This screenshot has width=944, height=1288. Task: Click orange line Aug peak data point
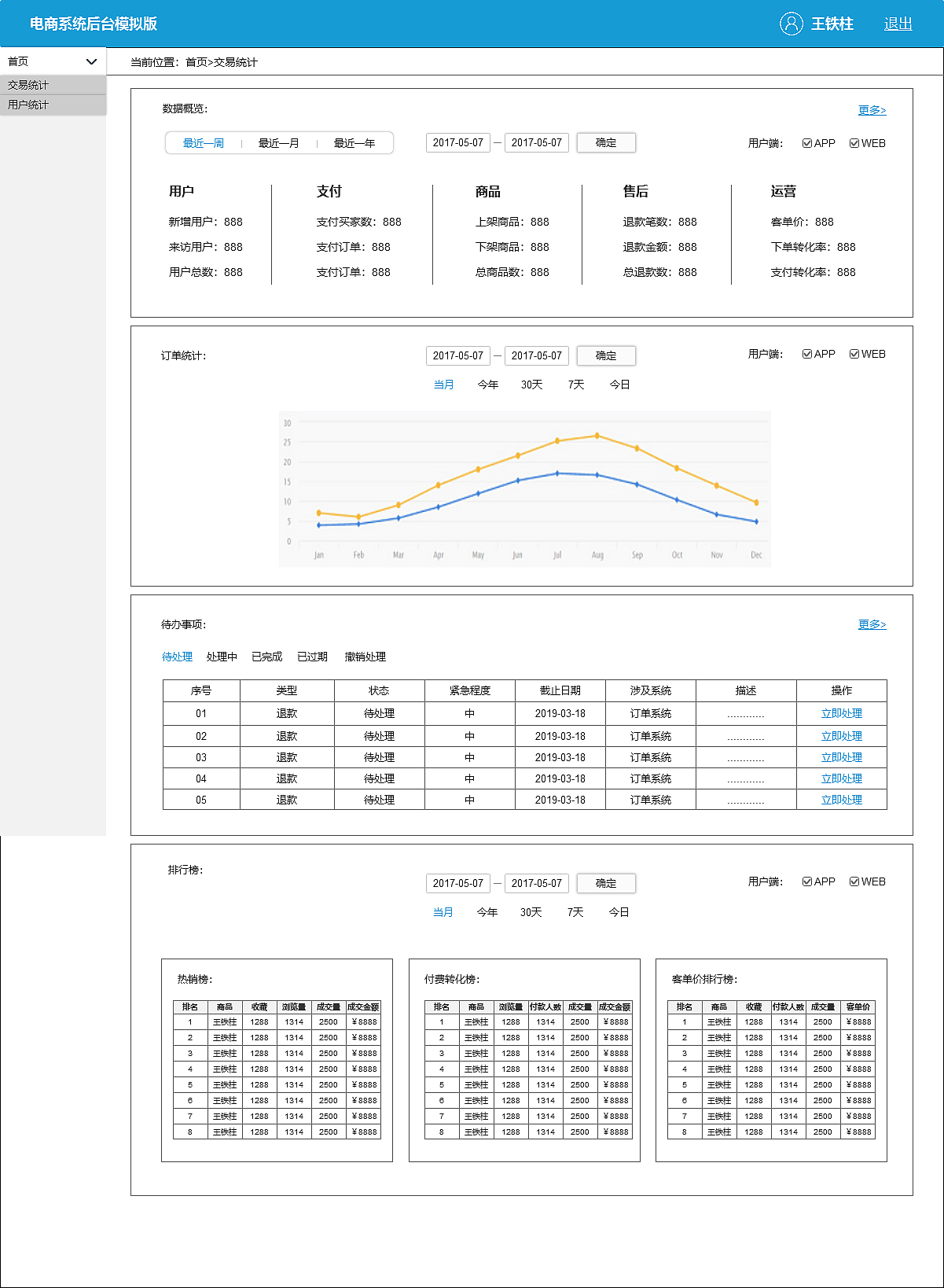click(597, 436)
